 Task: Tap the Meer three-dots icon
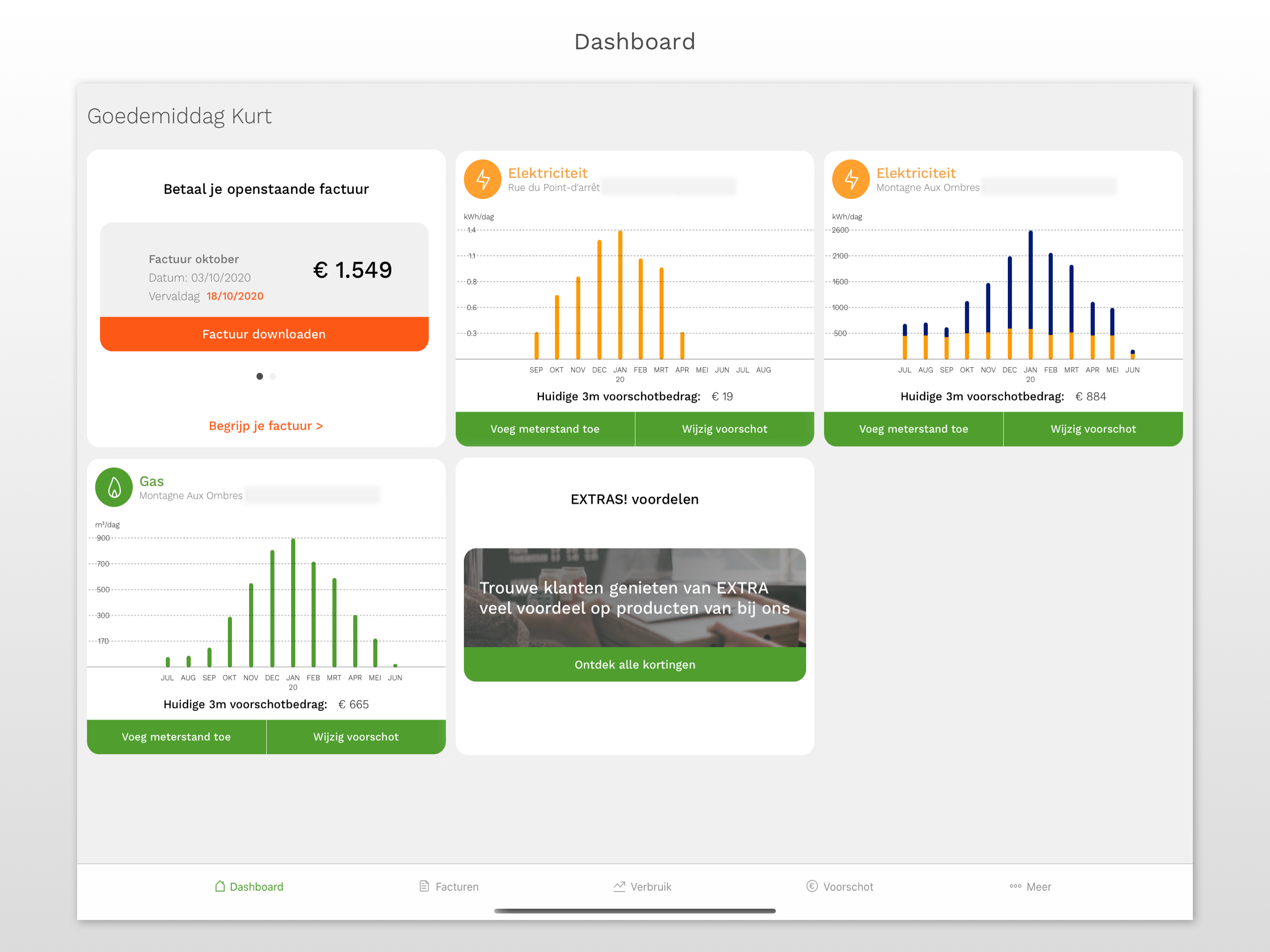tap(1015, 886)
